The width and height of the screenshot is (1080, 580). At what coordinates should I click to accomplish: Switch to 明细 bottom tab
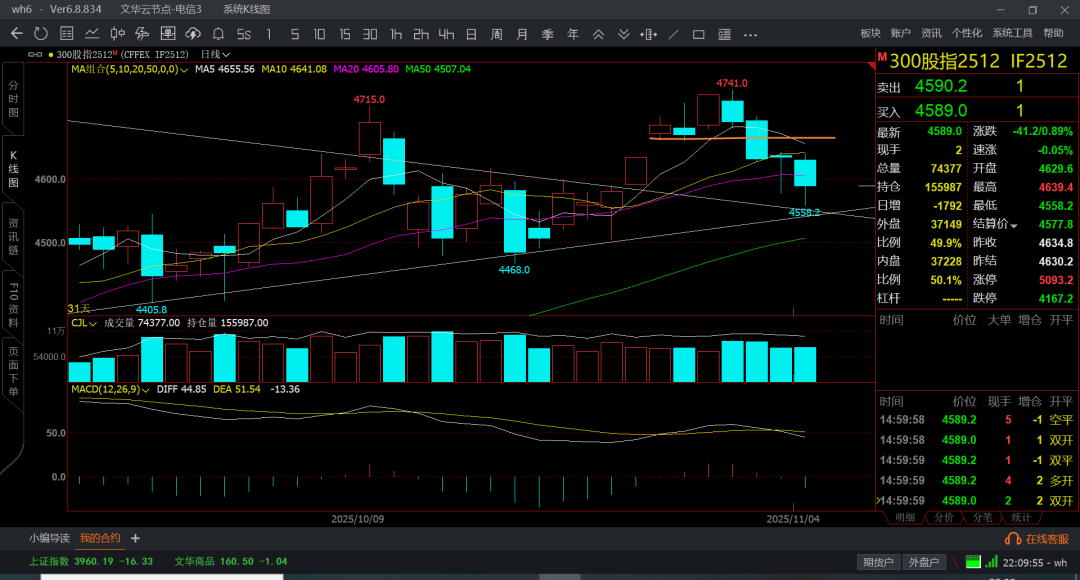click(x=904, y=517)
